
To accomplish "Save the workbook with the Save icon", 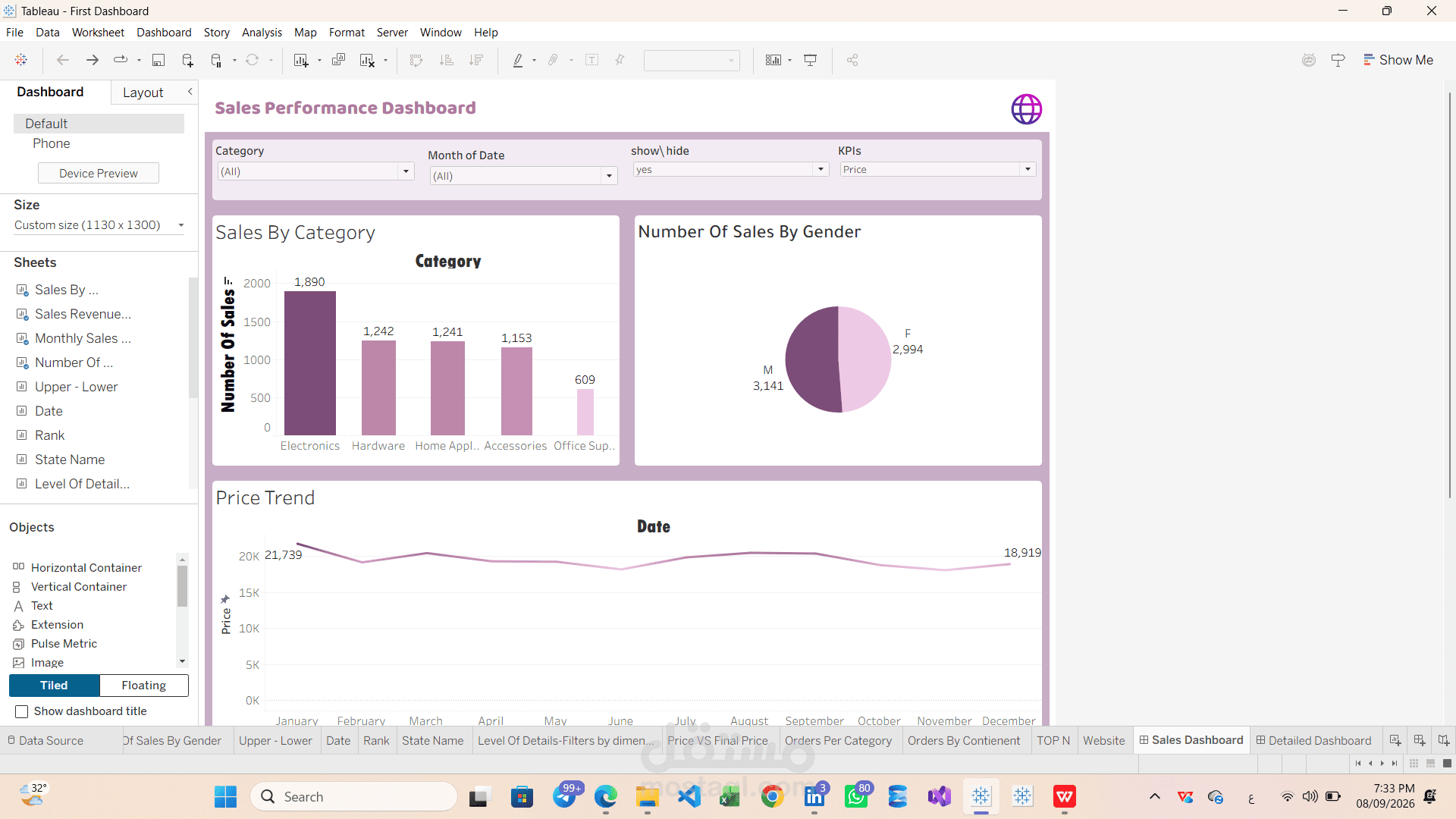I will click(x=158, y=60).
